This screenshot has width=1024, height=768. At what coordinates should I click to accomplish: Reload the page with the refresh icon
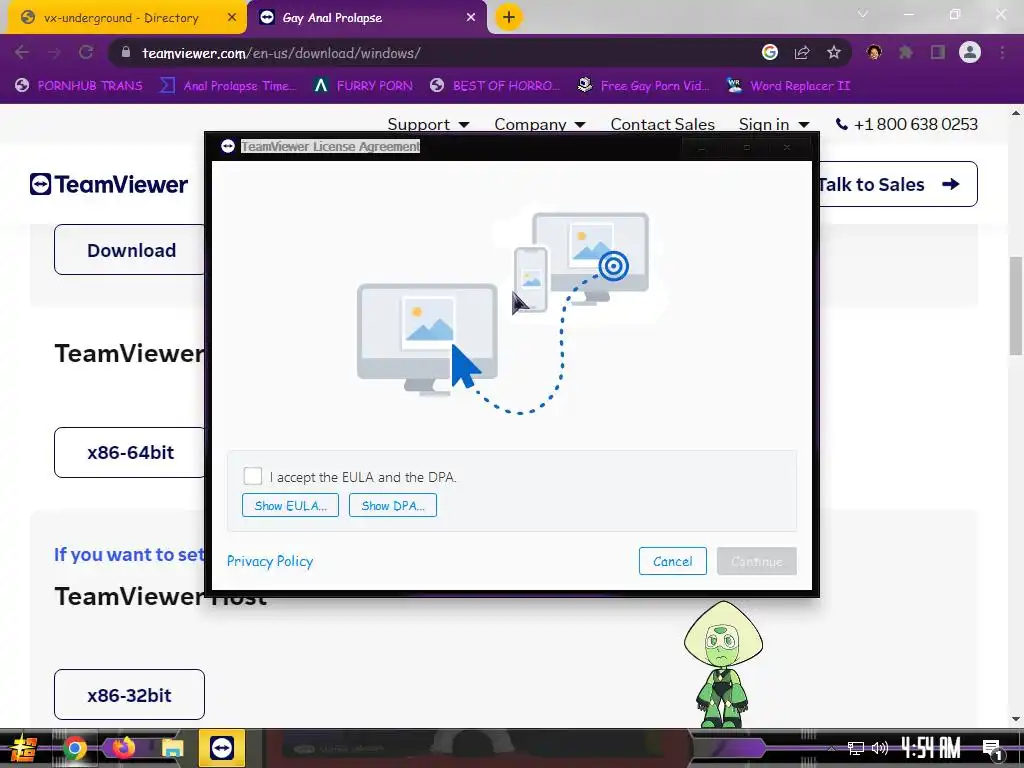(86, 52)
